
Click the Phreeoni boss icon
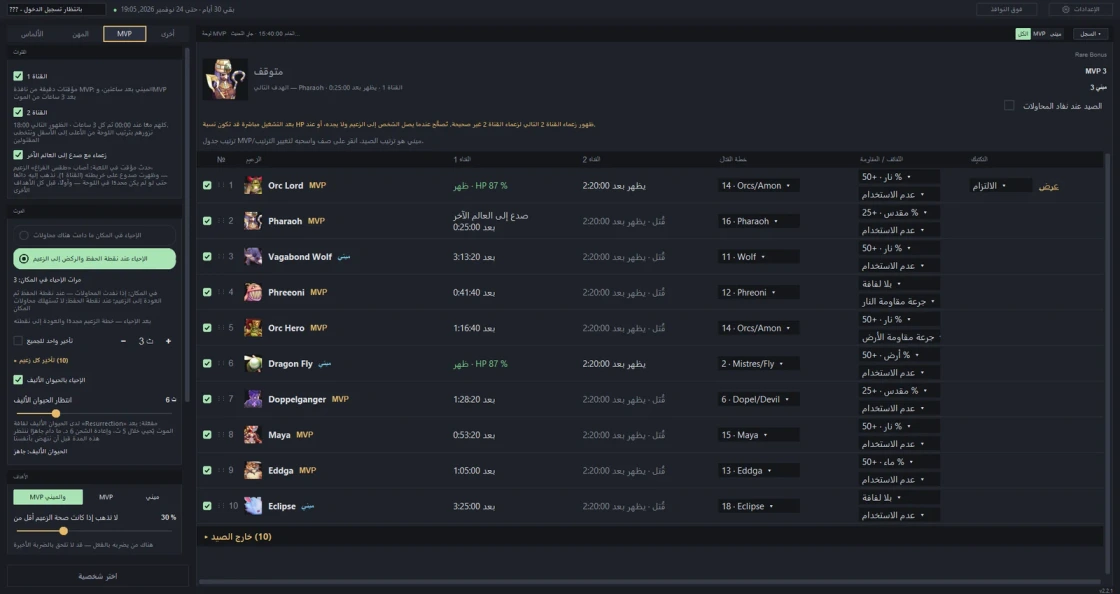click(x=253, y=293)
